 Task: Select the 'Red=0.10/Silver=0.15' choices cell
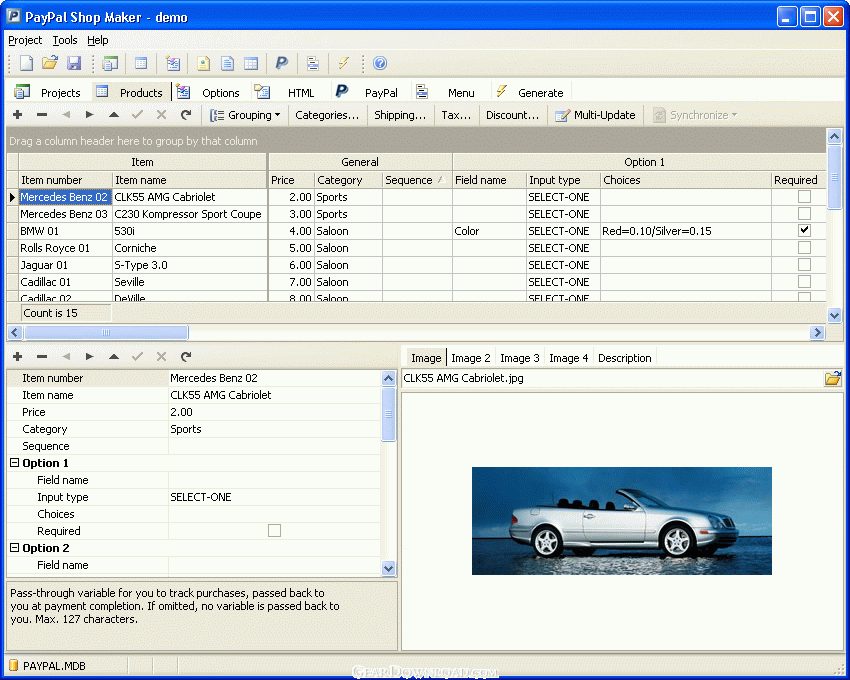[686, 231]
